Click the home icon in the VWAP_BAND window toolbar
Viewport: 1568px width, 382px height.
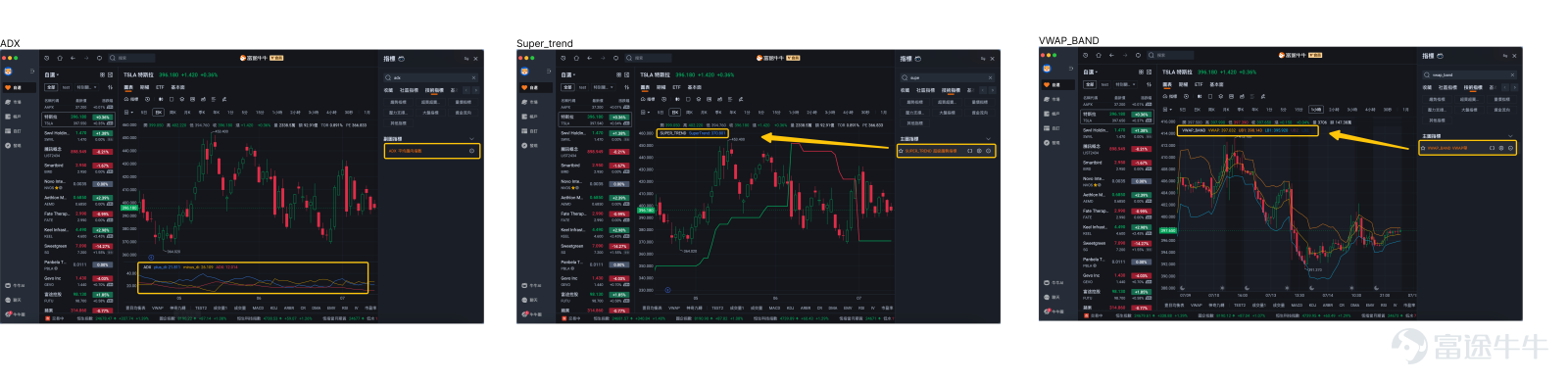pyautogui.click(x=1099, y=55)
